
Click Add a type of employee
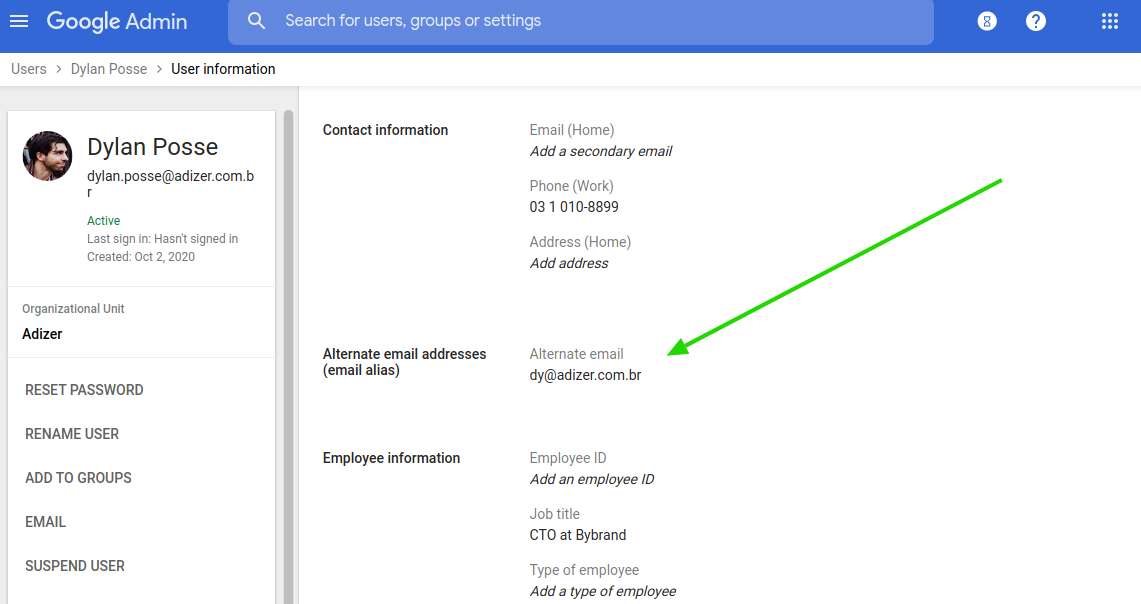[x=603, y=591]
